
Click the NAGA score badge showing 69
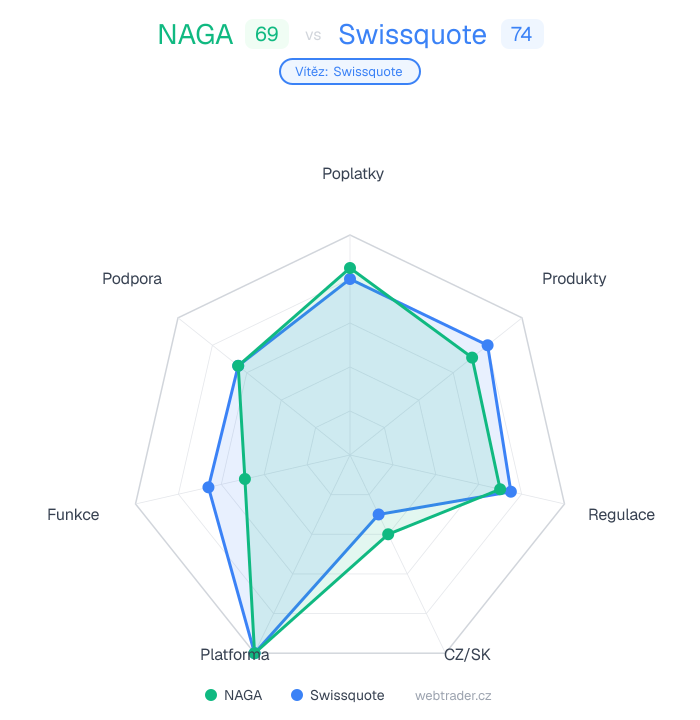266,34
